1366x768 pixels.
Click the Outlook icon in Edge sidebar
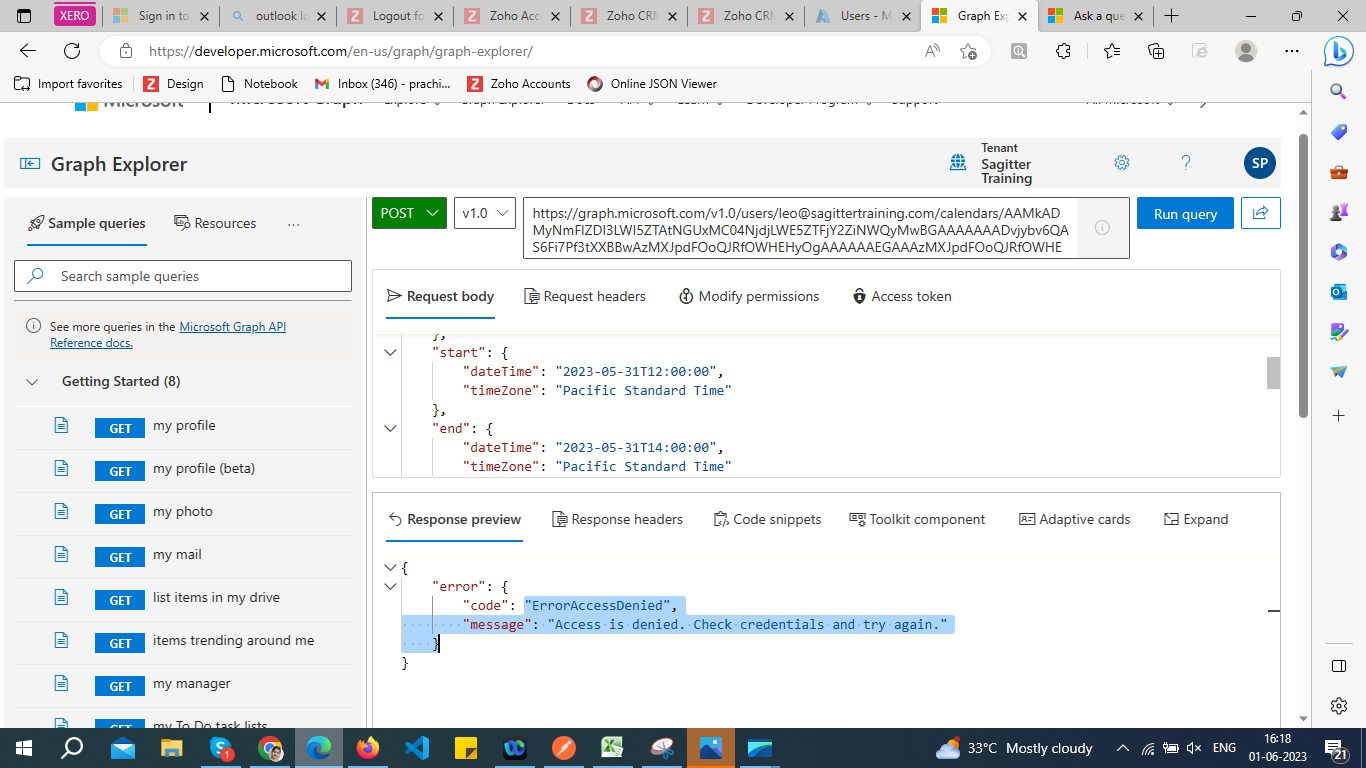pyautogui.click(x=1338, y=291)
